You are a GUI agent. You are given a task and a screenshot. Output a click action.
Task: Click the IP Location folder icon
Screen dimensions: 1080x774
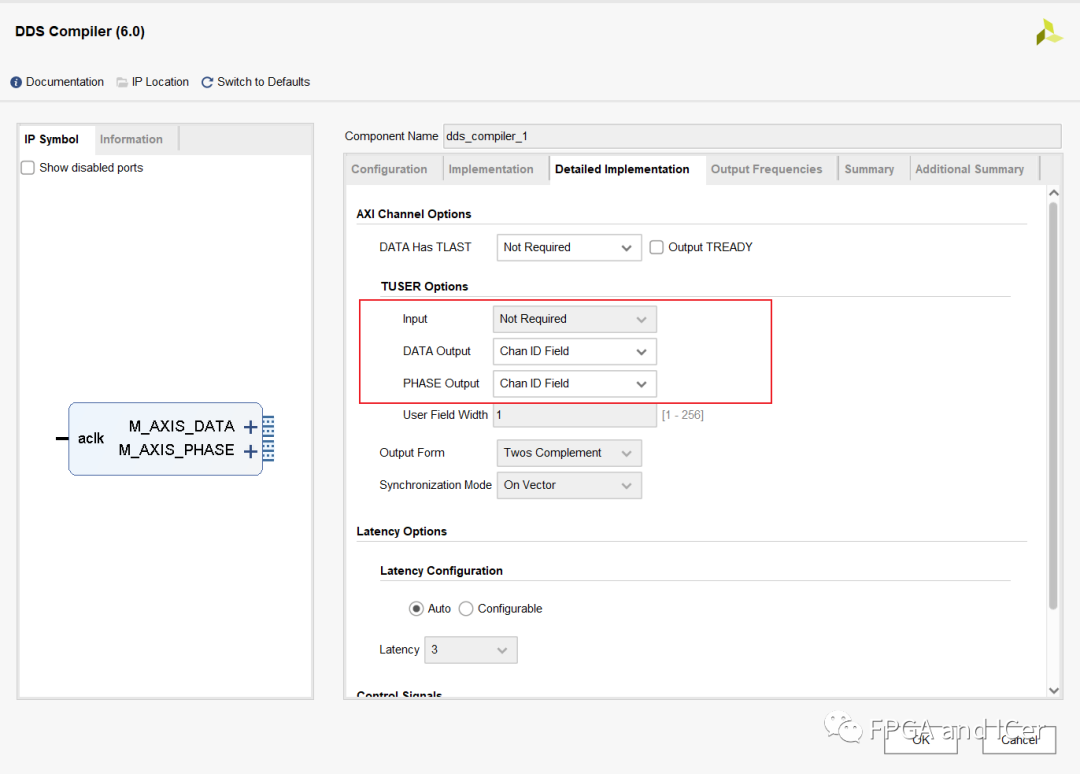tap(122, 83)
